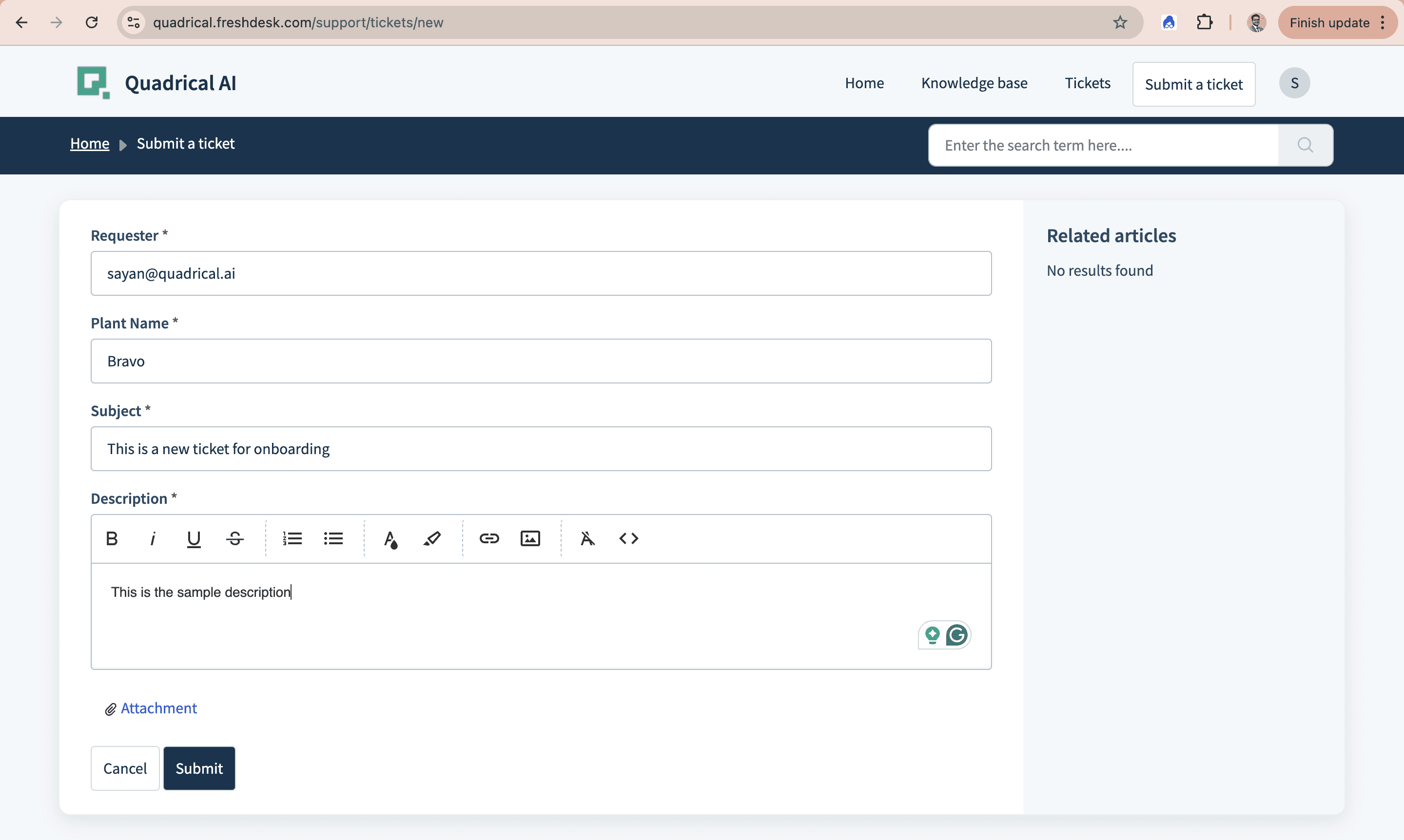This screenshot has height=840, width=1404.
Task: Insert a bulleted list
Action: [x=333, y=538]
